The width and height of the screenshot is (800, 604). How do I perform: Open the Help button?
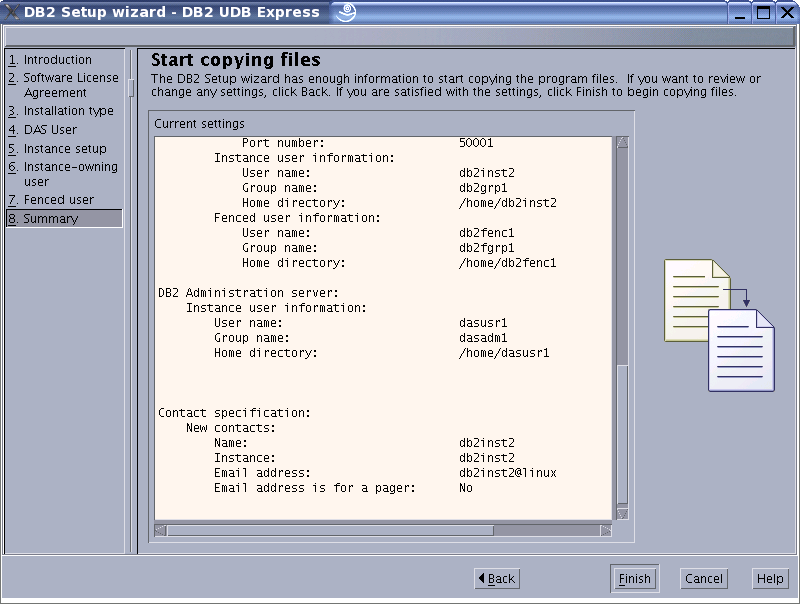[x=770, y=578]
